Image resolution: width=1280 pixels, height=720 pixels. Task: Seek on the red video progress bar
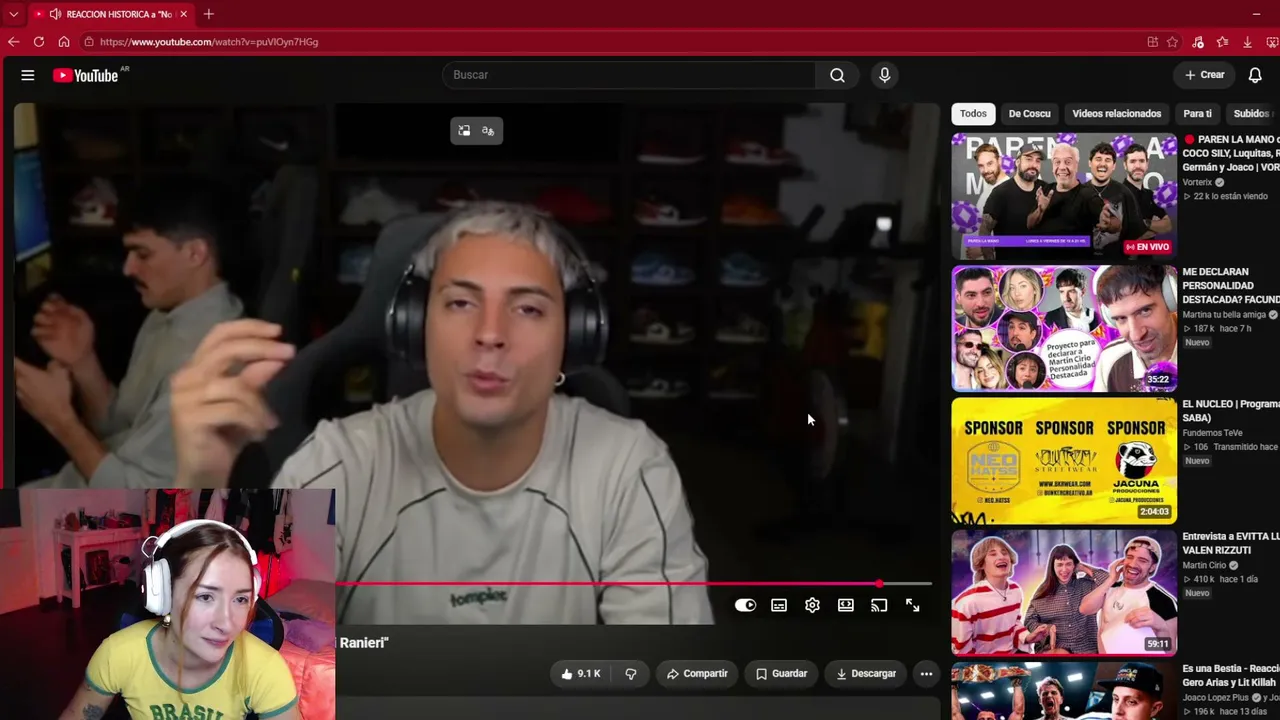click(634, 583)
